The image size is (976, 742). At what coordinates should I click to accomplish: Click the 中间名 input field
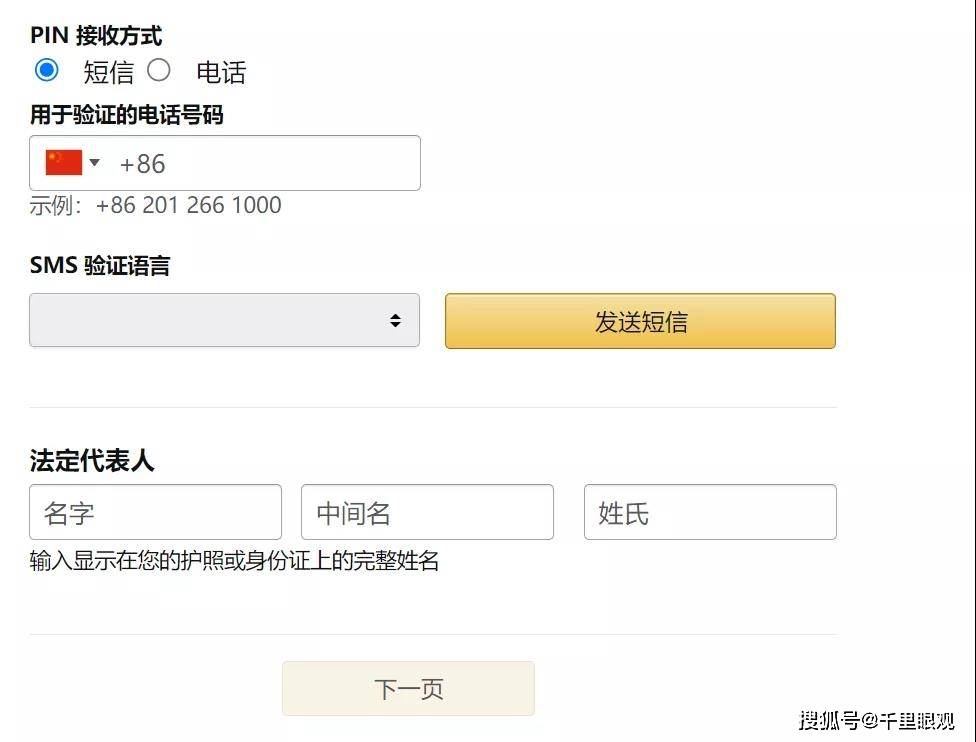tap(427, 511)
